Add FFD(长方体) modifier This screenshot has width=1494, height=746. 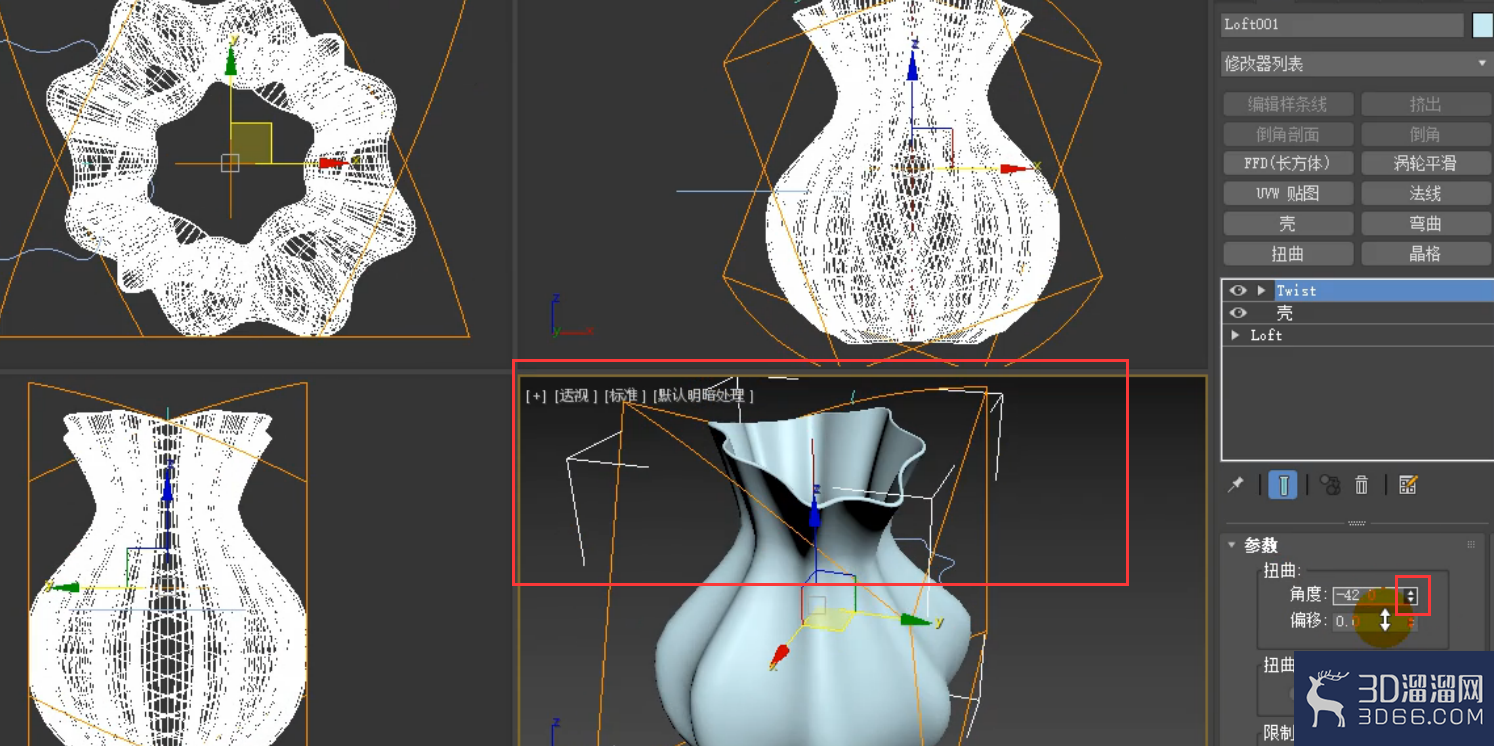pyautogui.click(x=1288, y=163)
